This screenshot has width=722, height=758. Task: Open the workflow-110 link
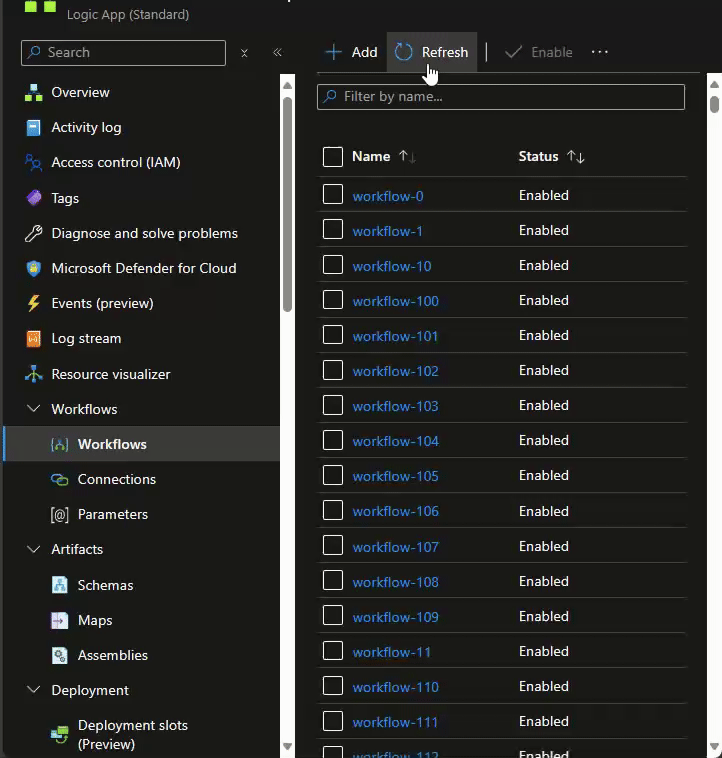395,687
